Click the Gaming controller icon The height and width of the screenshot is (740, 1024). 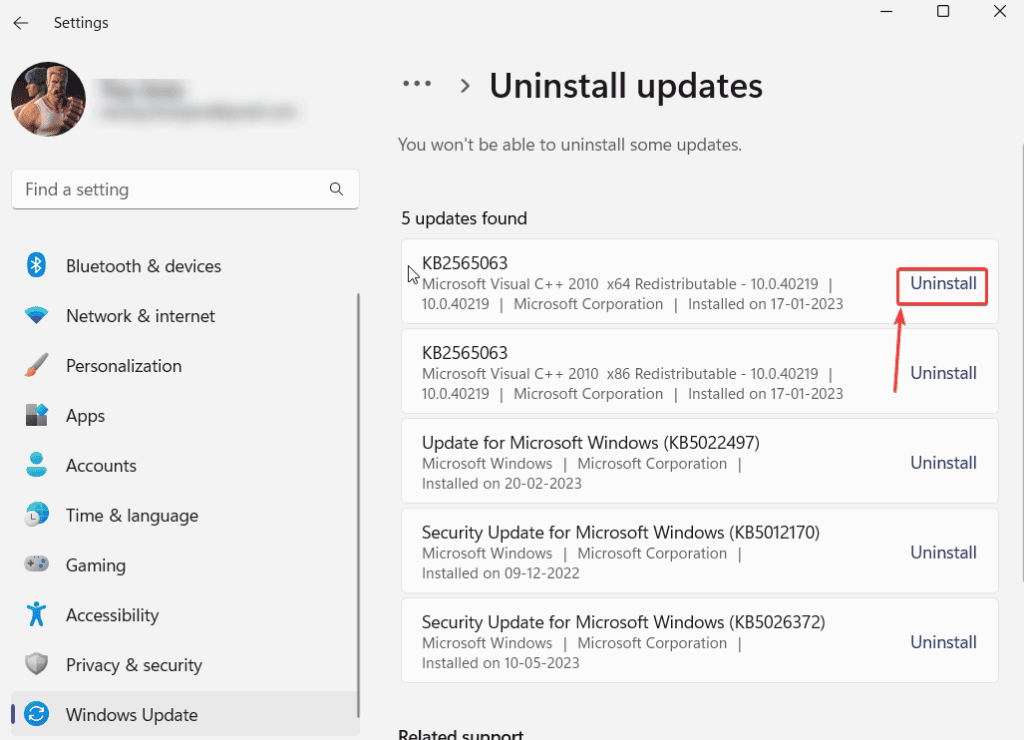click(x=37, y=564)
